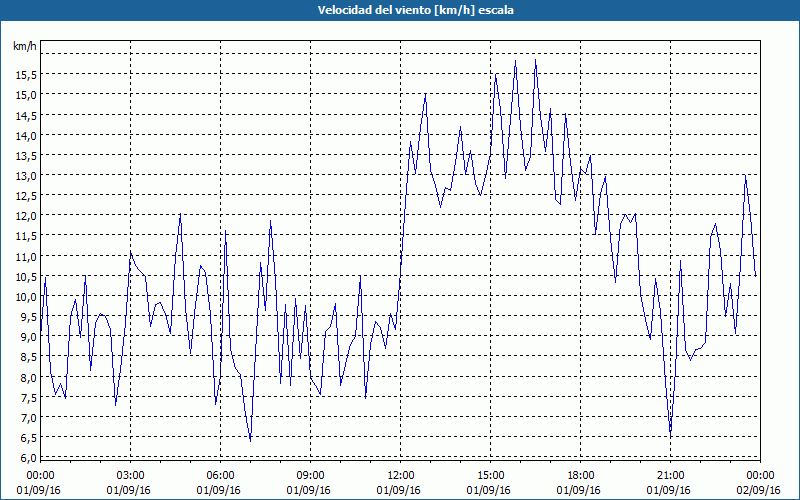The width and height of the screenshot is (800, 500).
Task: Click the 01/09/16 date under 06:00
Action: [220, 490]
